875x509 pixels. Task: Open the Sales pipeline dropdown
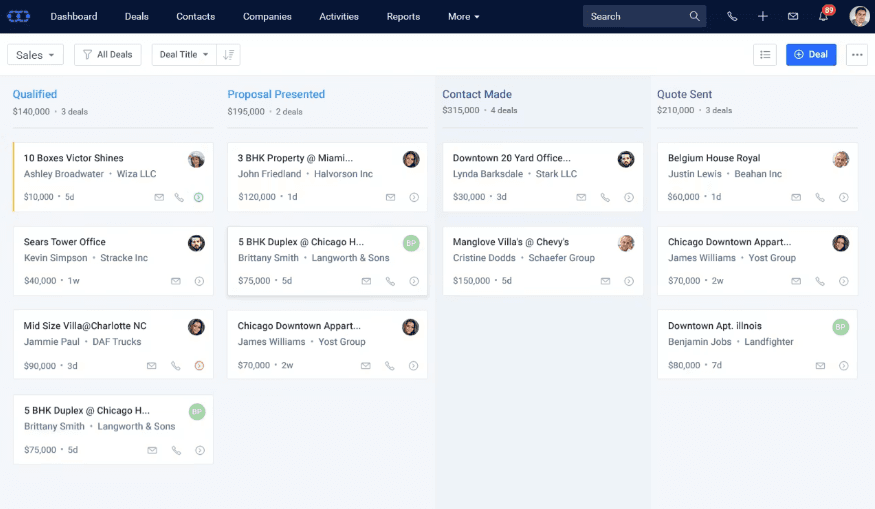tap(36, 55)
